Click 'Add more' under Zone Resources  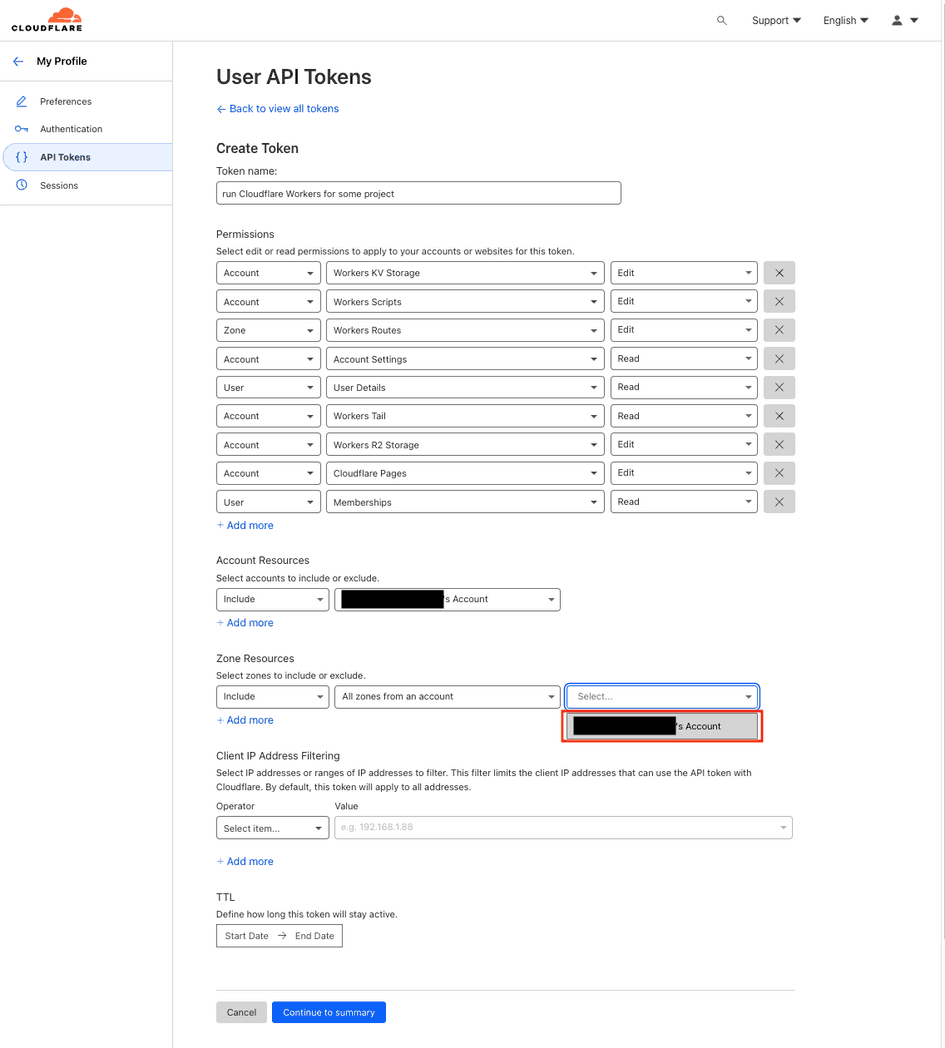[x=245, y=720]
